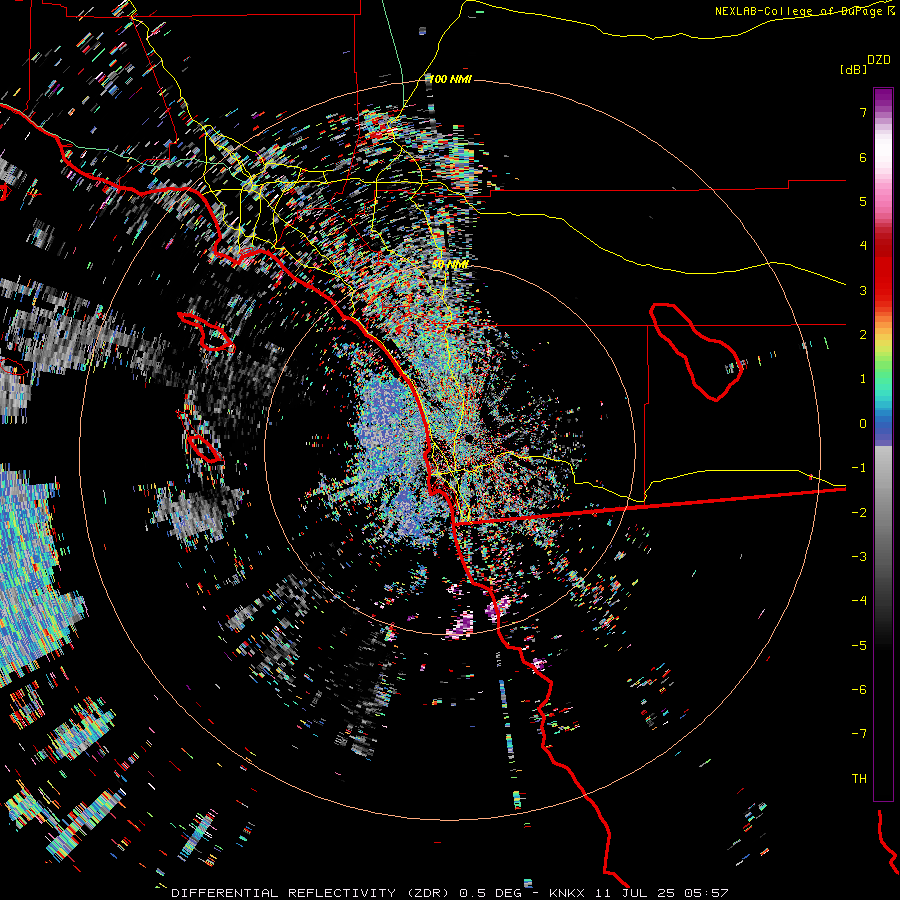Click the "TH" threshold label on scale
Viewport: 900px width, 900px height.
[x=859, y=779]
